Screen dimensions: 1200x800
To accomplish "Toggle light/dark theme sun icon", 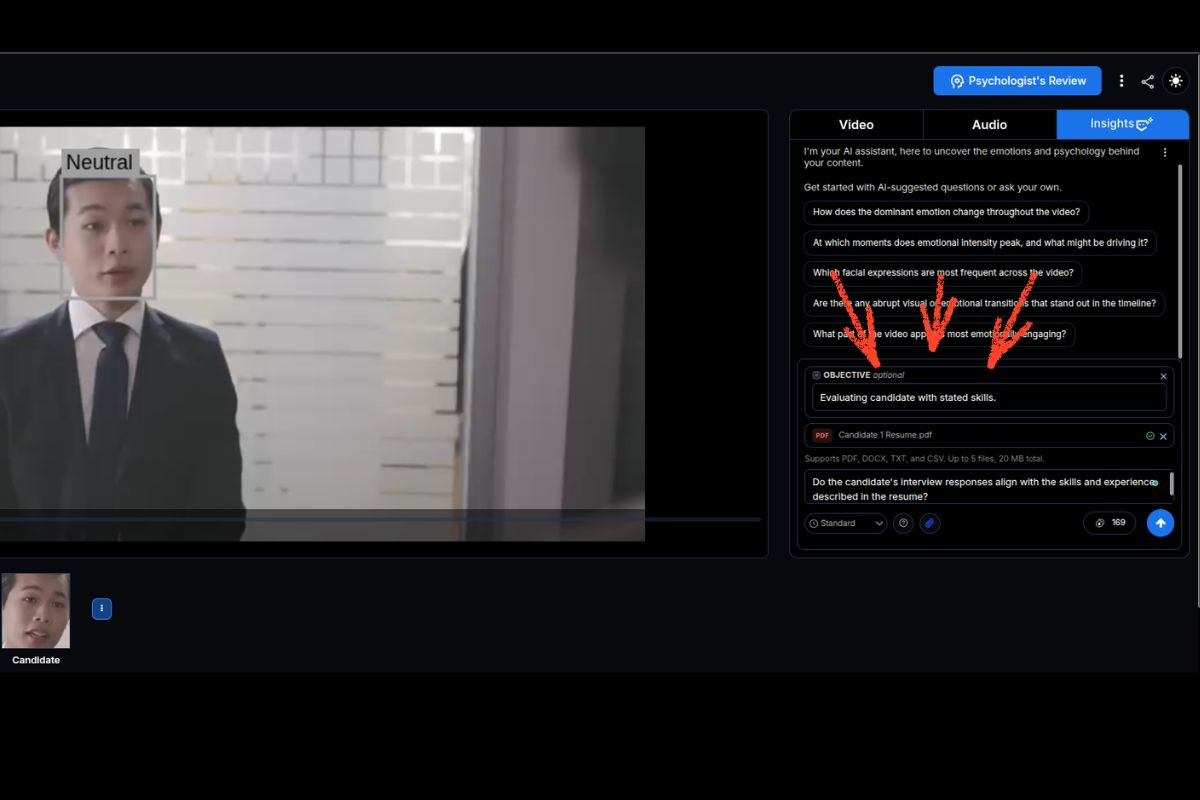I will point(1175,81).
